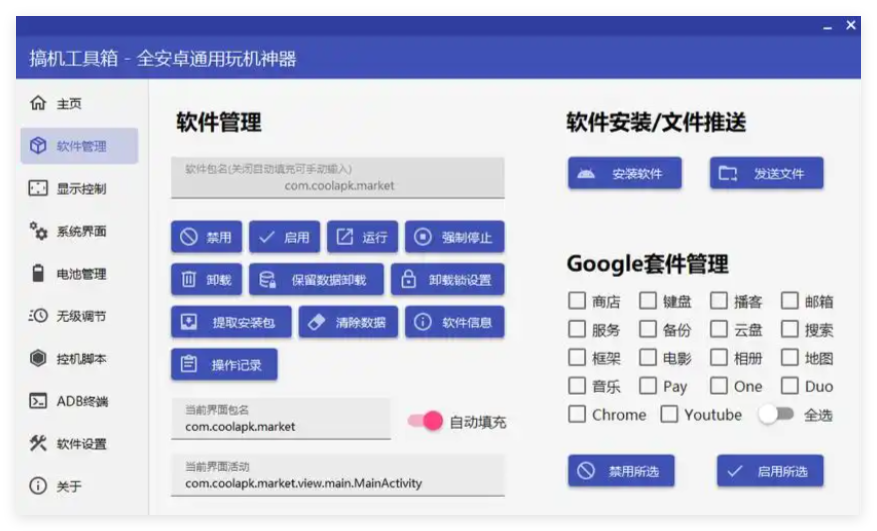Check the Chrome checkbox
Viewport: 877px width, 531px height.
(x=577, y=415)
